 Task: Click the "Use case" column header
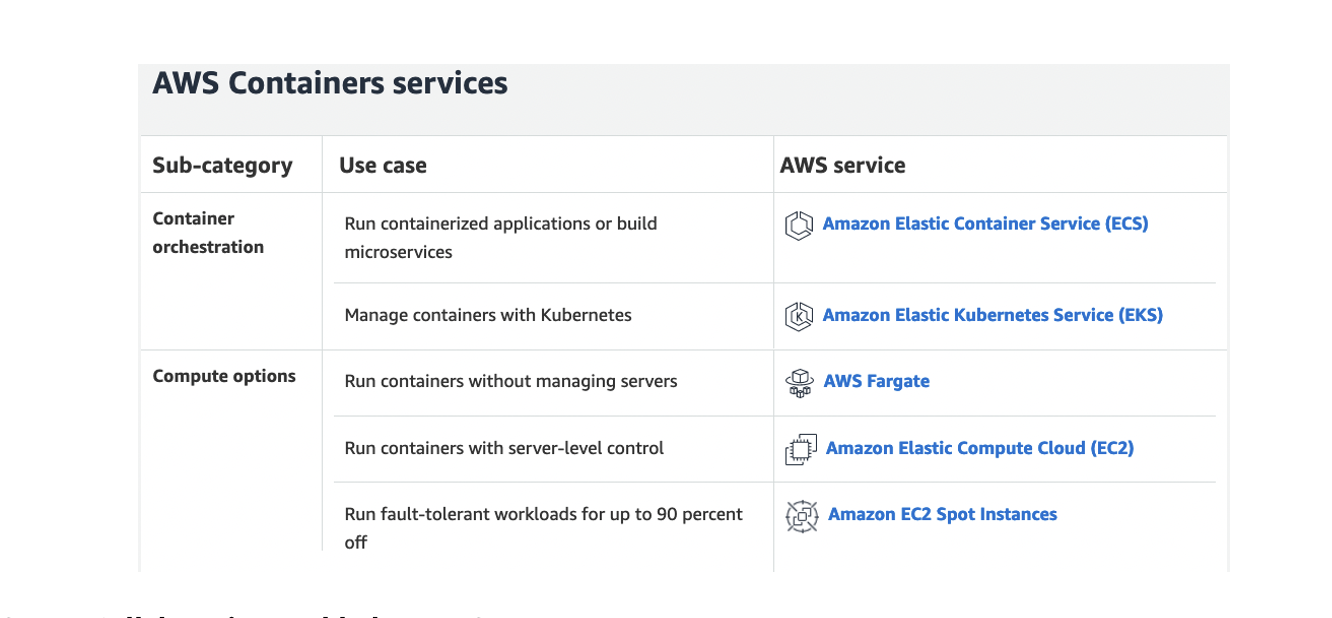[383, 166]
